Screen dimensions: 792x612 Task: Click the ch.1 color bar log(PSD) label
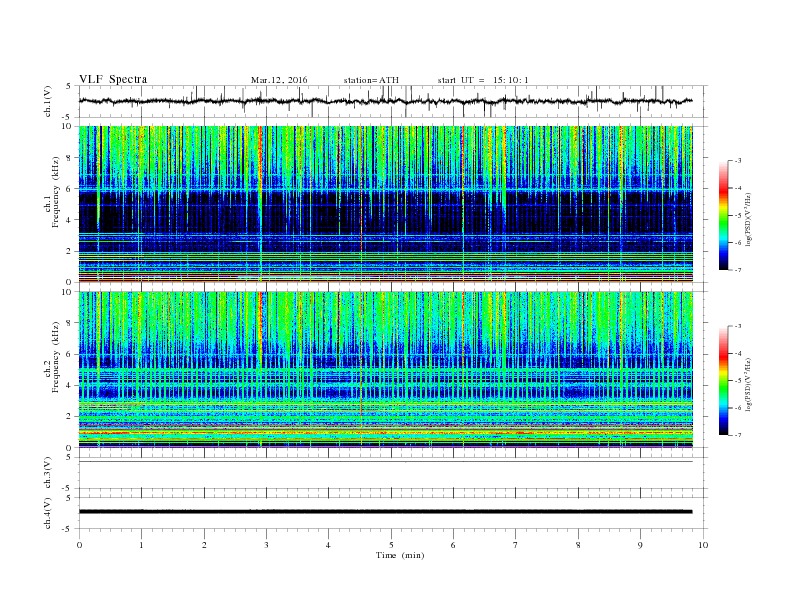749,219
